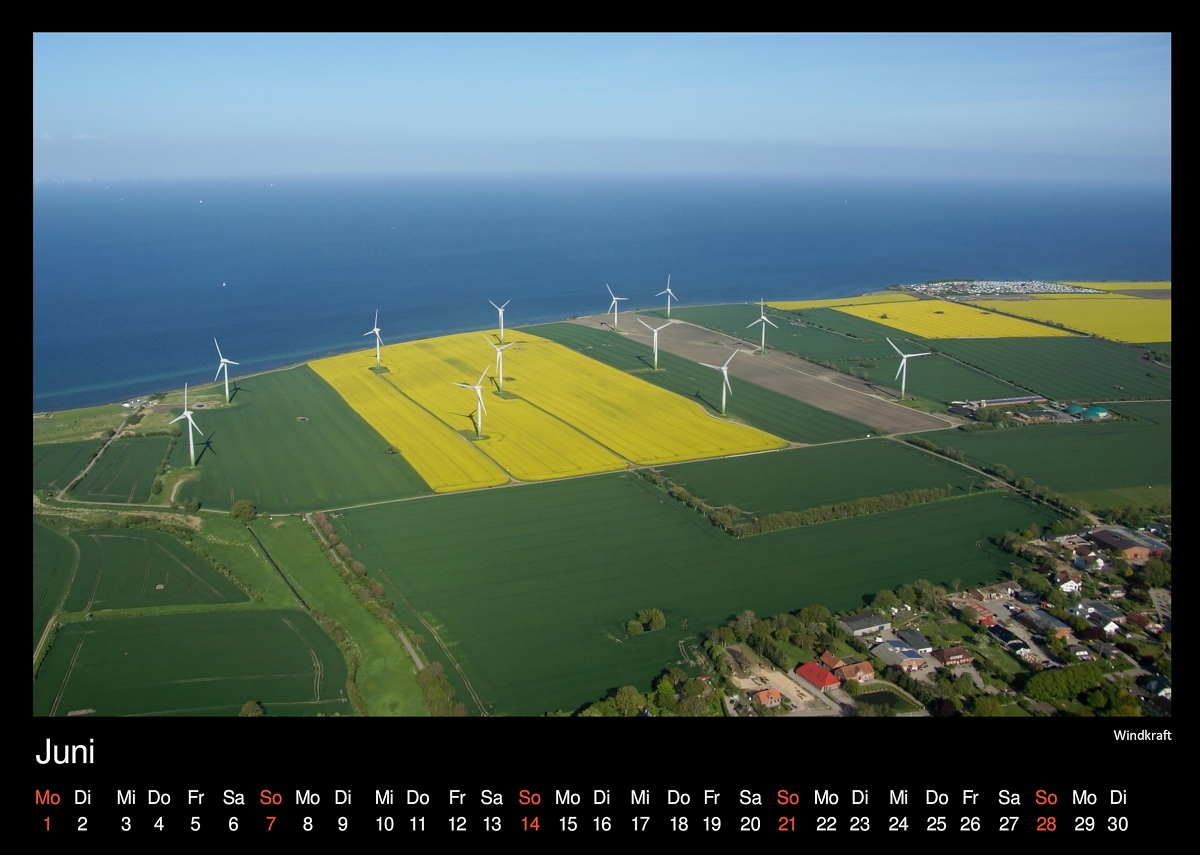The height and width of the screenshot is (855, 1200).
Task: Select the red Sunday date 28
Action: [1046, 824]
